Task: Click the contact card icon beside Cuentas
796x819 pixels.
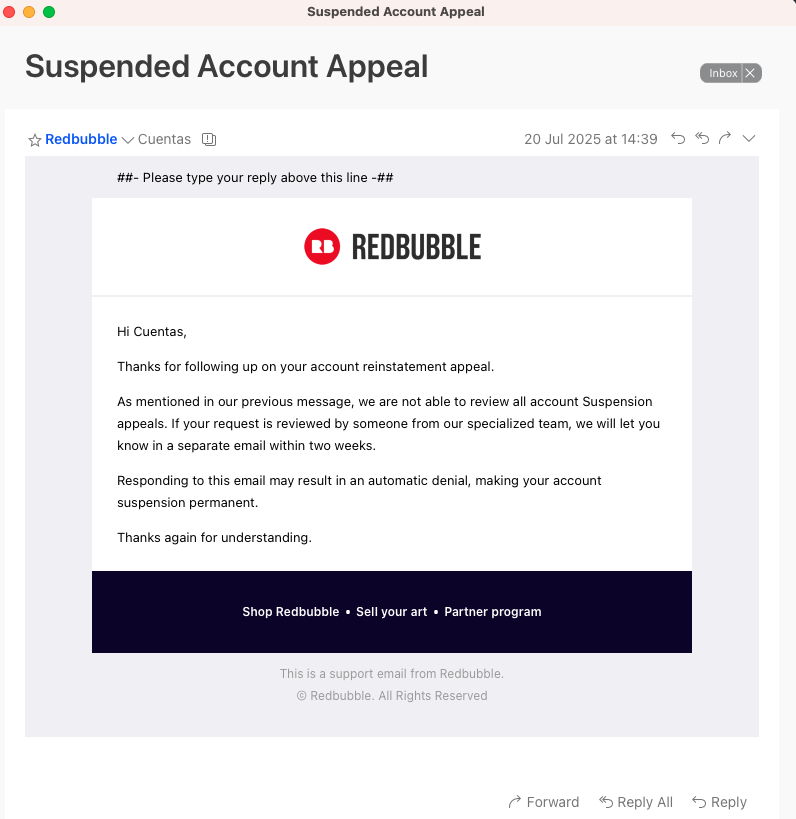Action: (x=208, y=140)
